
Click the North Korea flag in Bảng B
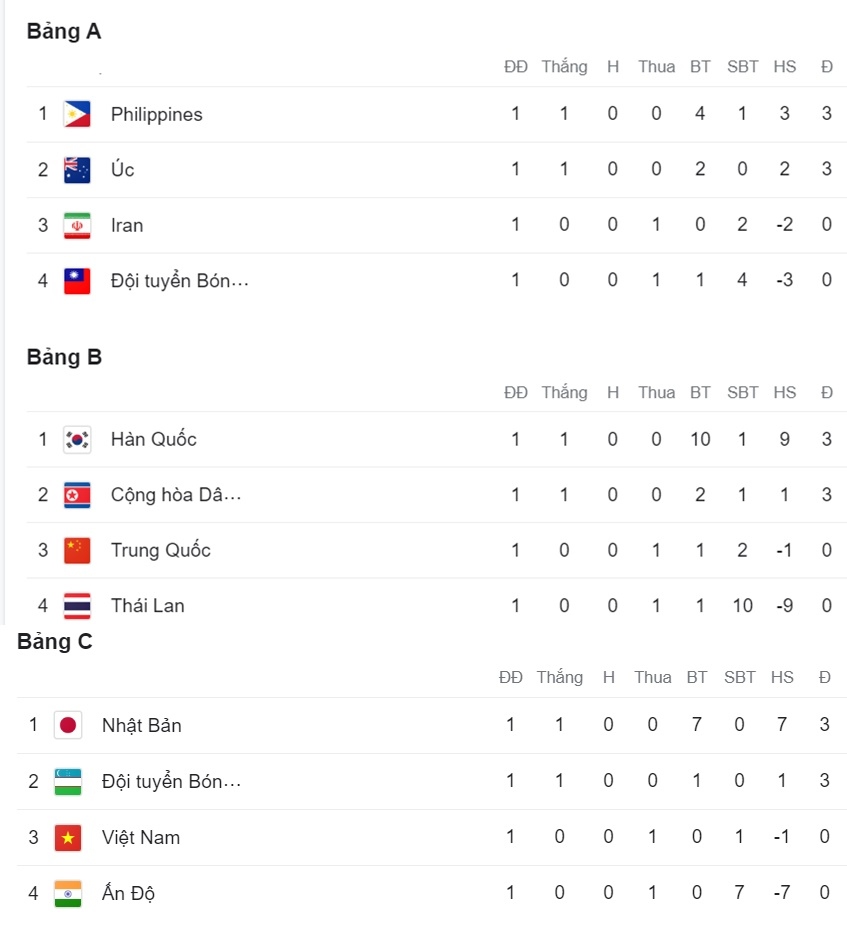77,495
